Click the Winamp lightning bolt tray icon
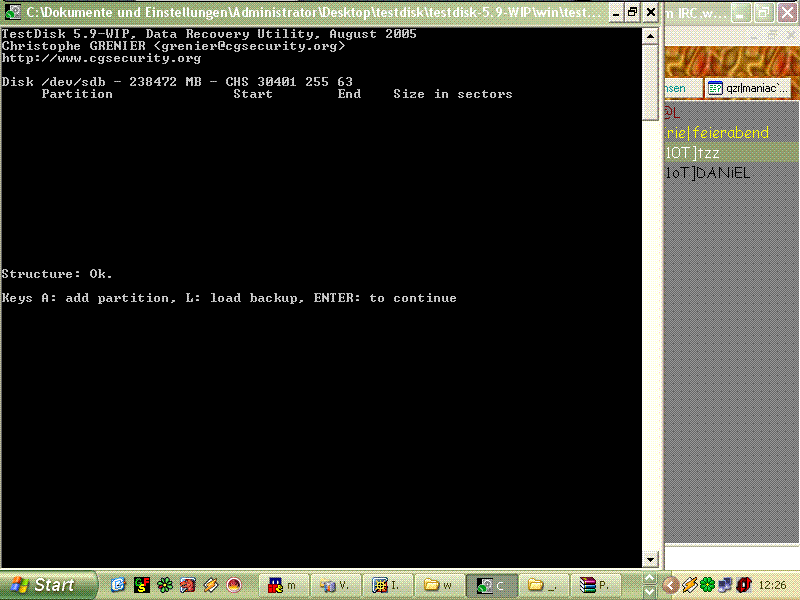This screenshot has height=600, width=800. pyautogui.click(x=690, y=585)
